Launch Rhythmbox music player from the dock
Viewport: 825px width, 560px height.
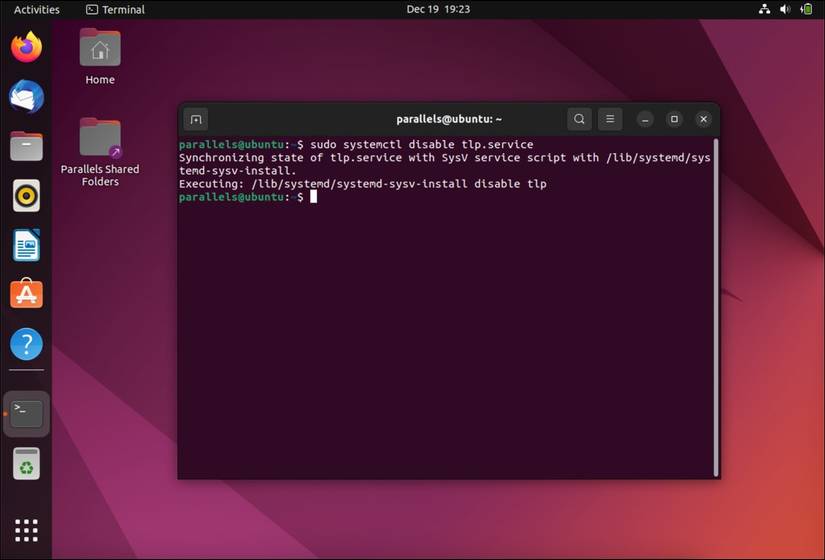coord(26,196)
